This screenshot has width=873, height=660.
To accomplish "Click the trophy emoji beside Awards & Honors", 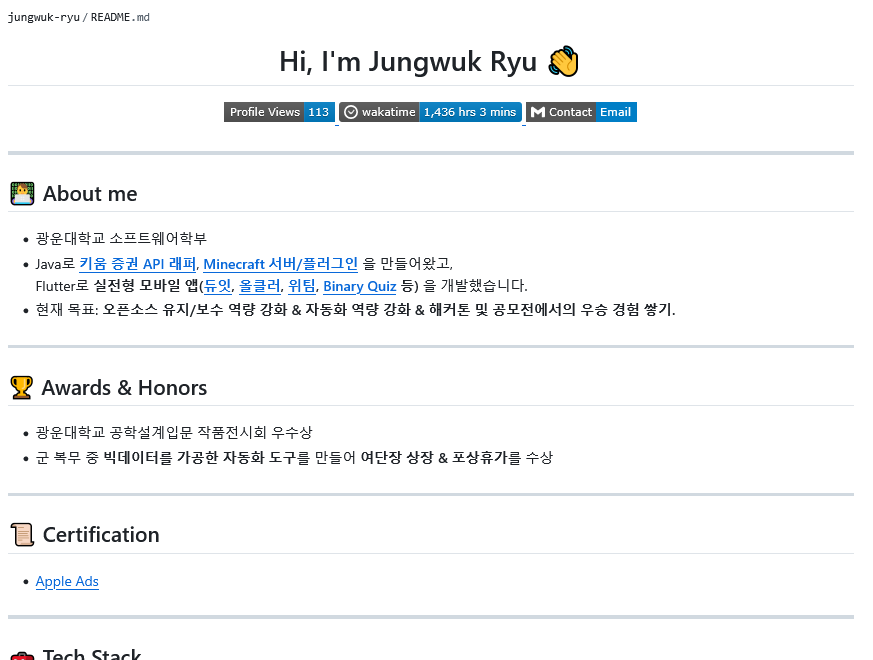I will (x=22, y=387).
